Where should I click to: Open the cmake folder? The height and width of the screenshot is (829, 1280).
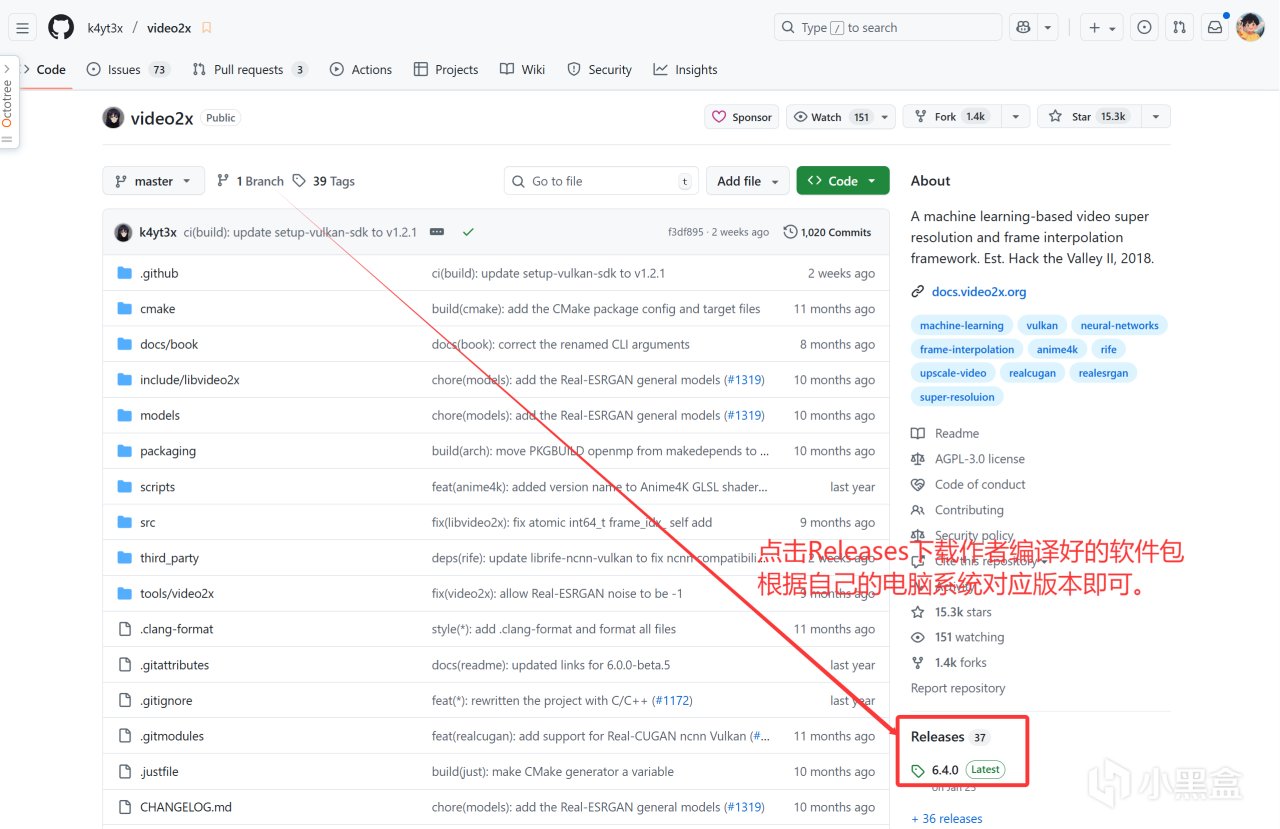[157, 309]
